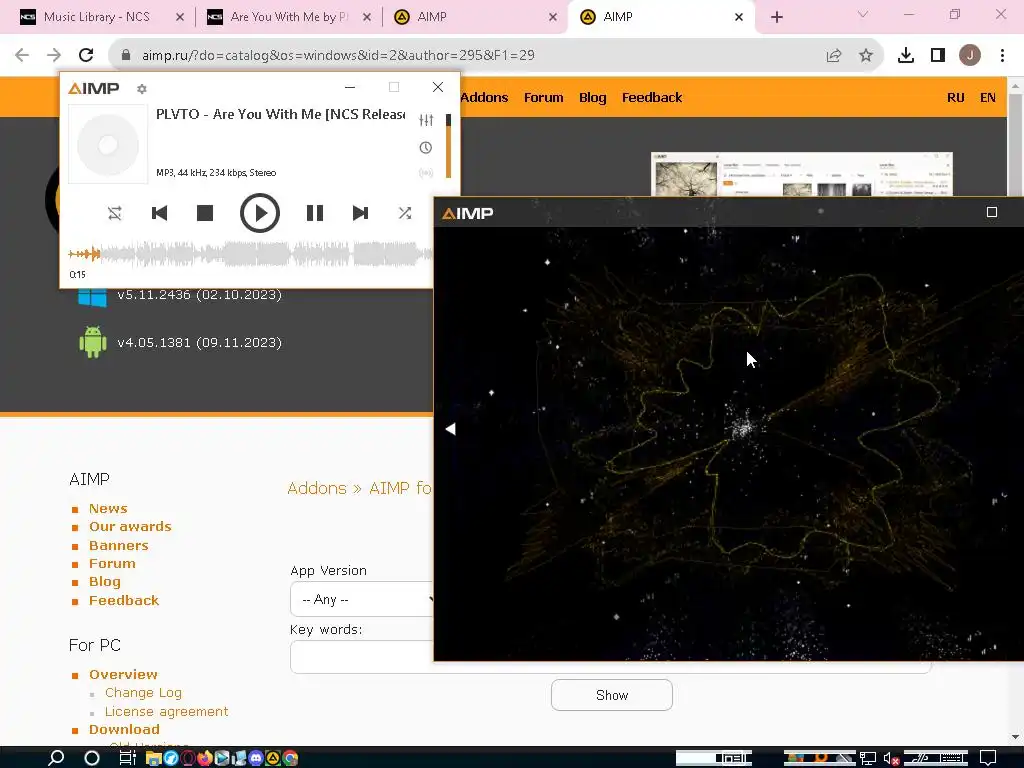Switch to the Are You With Me browser tab
1024x768 pixels.
(289, 17)
